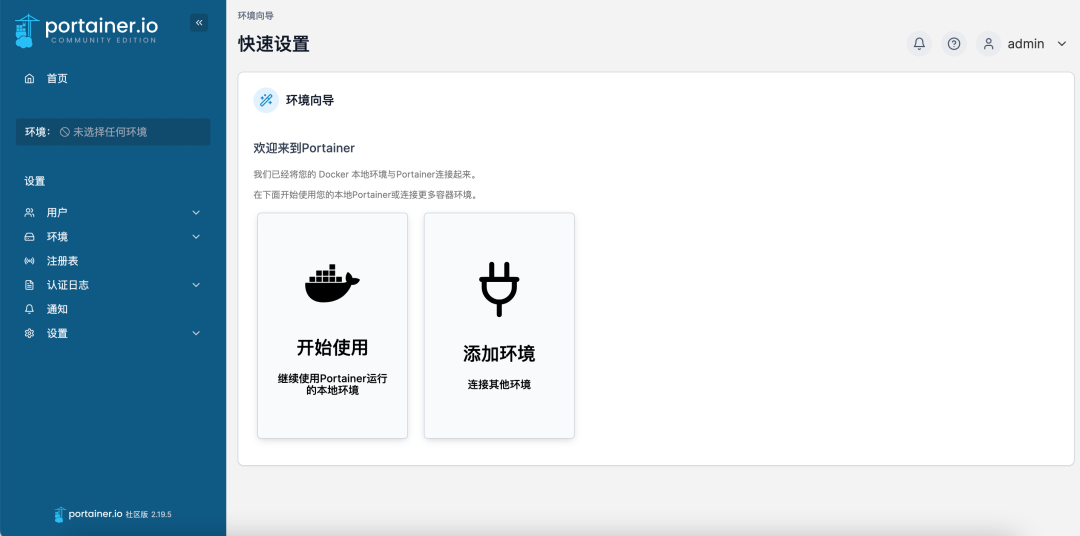1080x536 pixels.
Task: Select the 开始使用 card
Action: click(333, 326)
